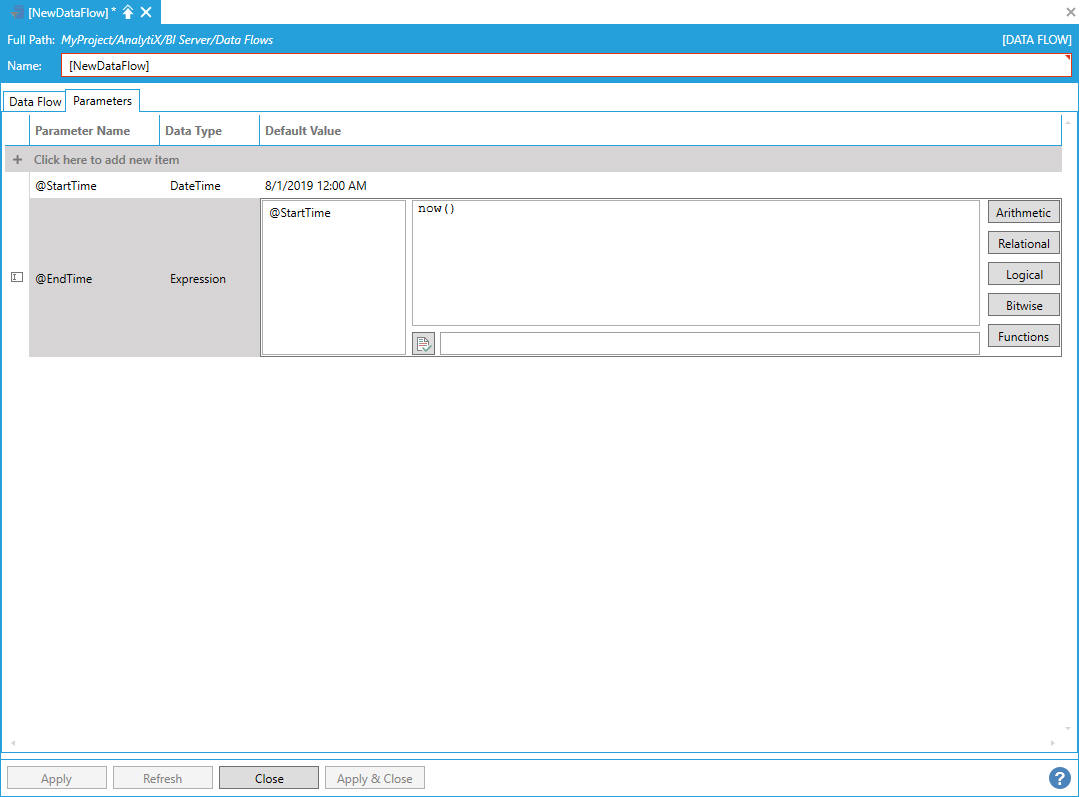Open the Relational operators menu

1023,243
